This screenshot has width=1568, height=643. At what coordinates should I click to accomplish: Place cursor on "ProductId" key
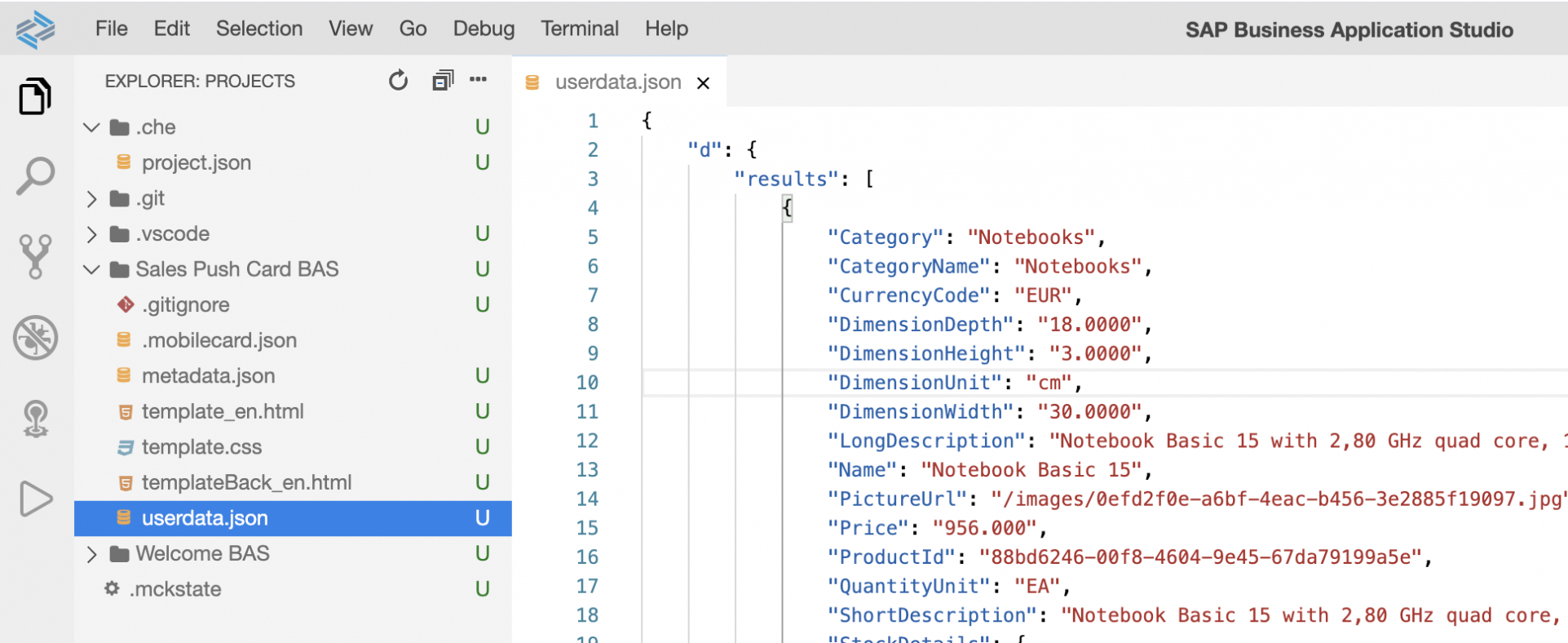[x=892, y=557]
